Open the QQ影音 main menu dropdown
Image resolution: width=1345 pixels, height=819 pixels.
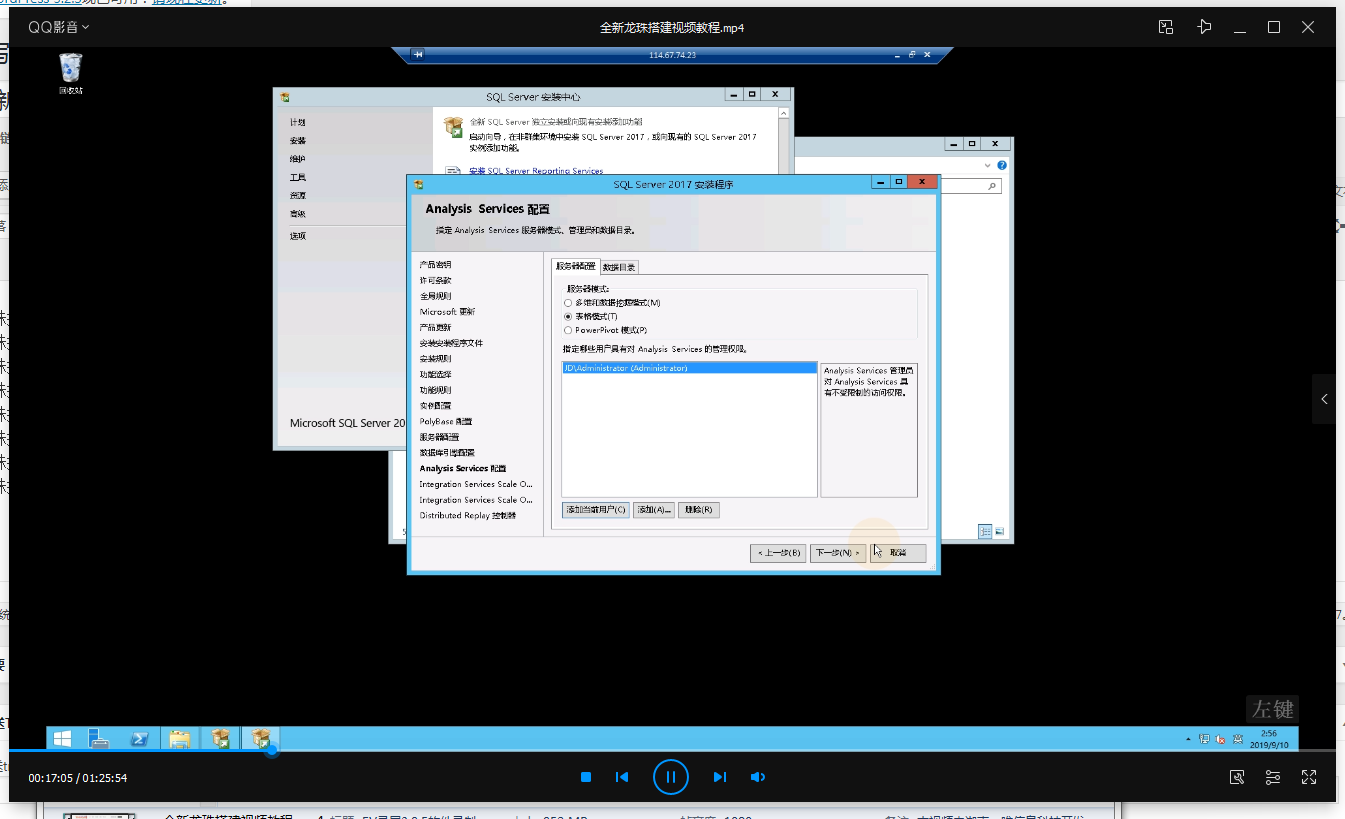click(58, 27)
